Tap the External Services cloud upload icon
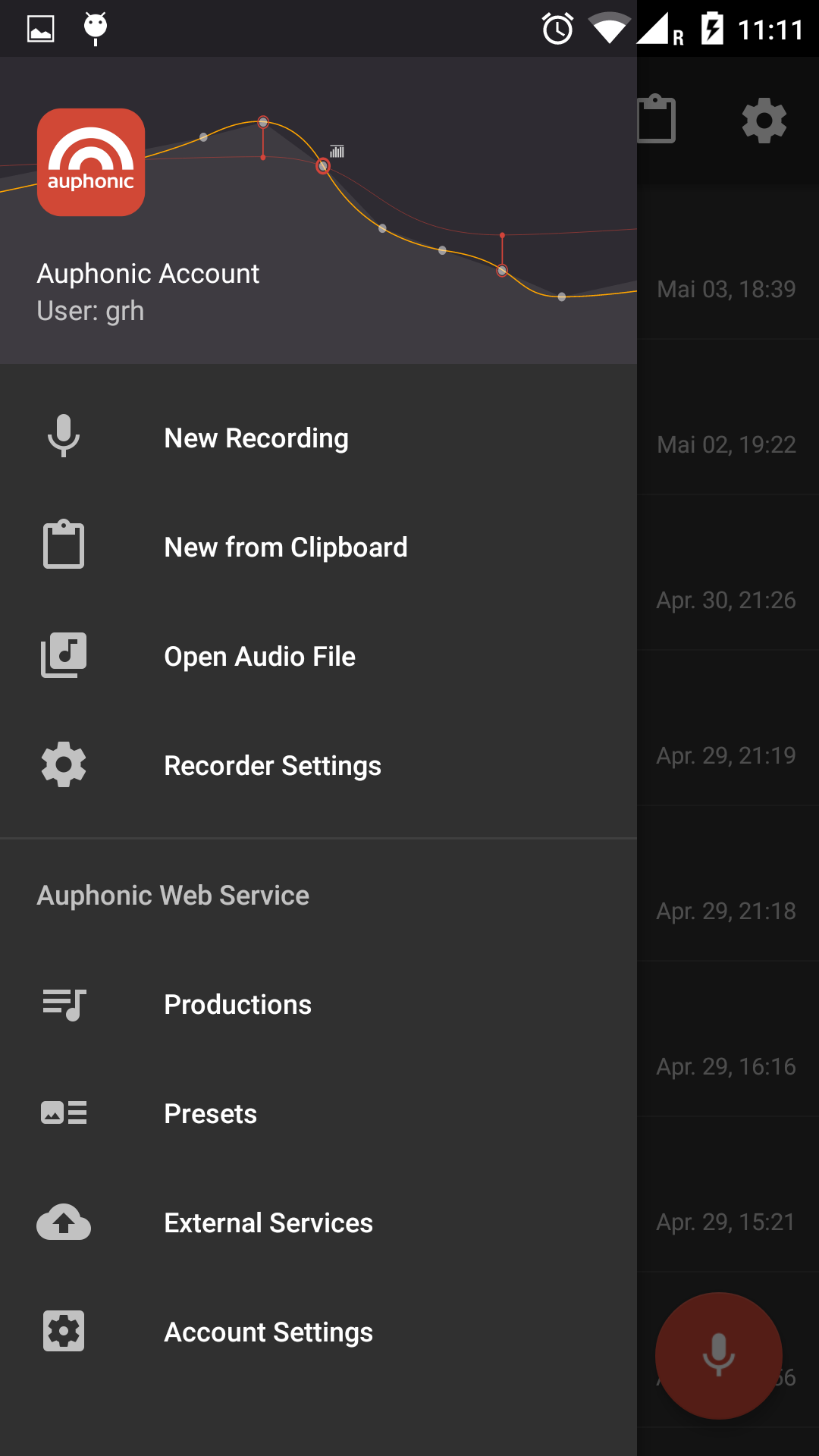 click(64, 1222)
